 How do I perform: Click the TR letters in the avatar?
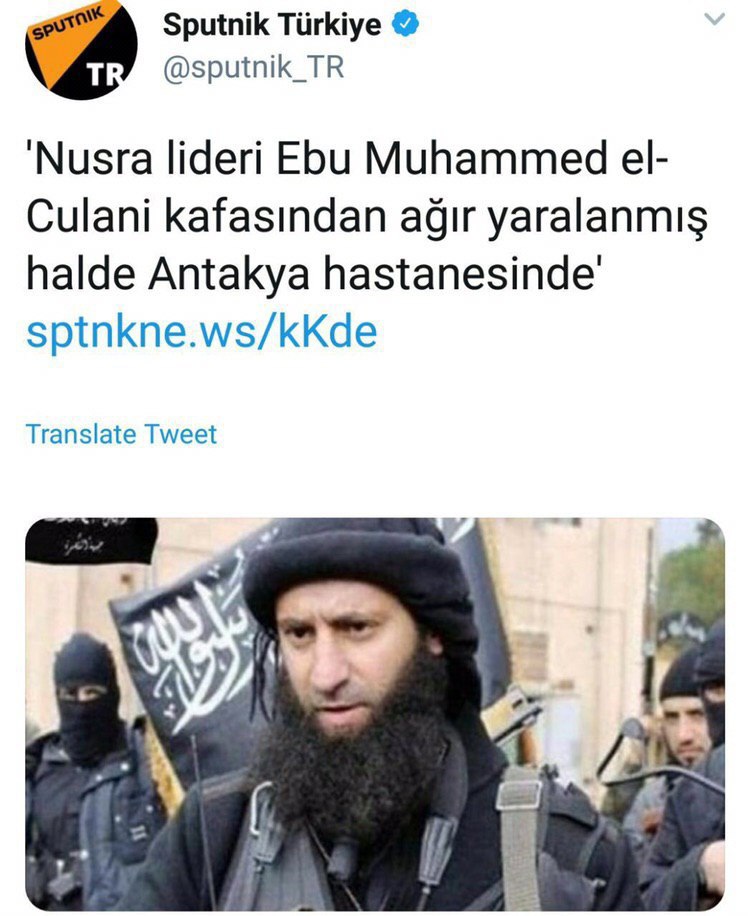tap(105, 74)
